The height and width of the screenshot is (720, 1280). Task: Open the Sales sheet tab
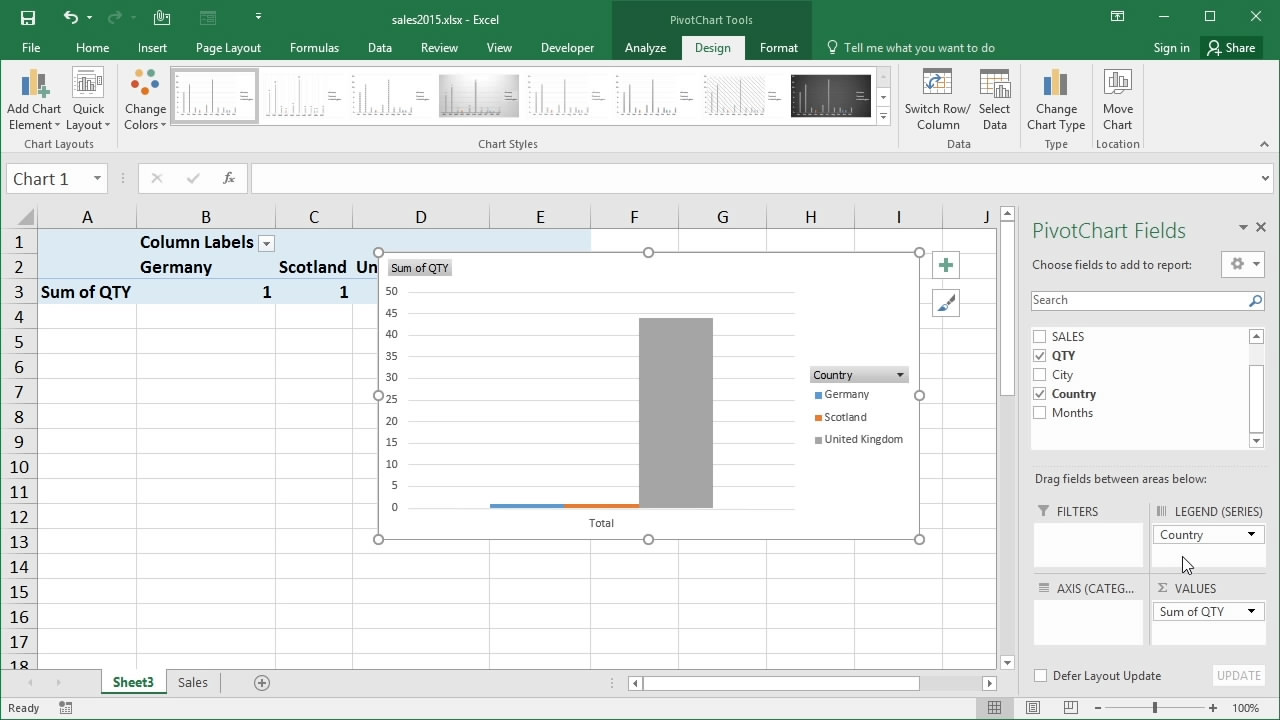(193, 682)
